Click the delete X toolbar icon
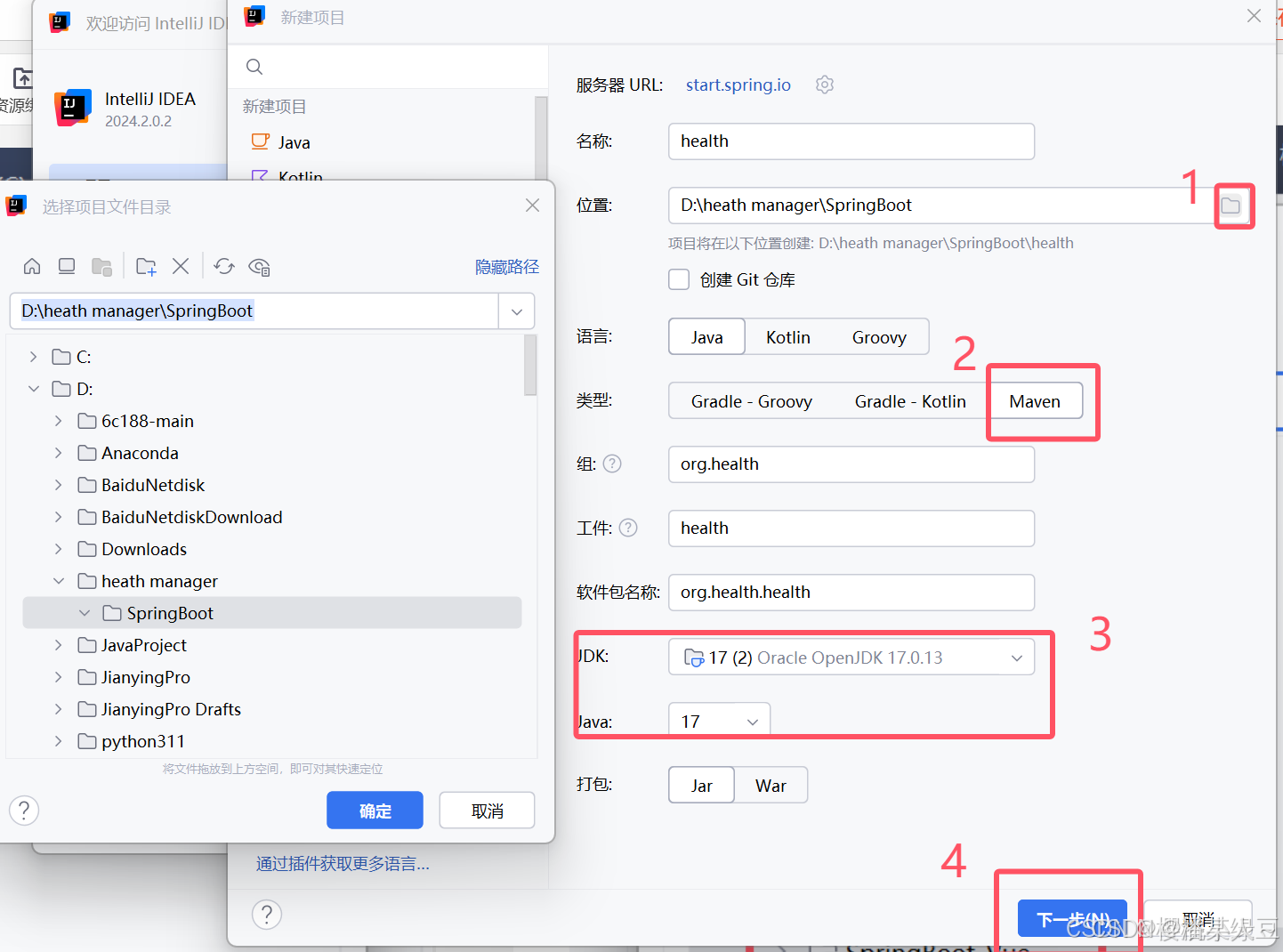1283x952 pixels. point(181,266)
